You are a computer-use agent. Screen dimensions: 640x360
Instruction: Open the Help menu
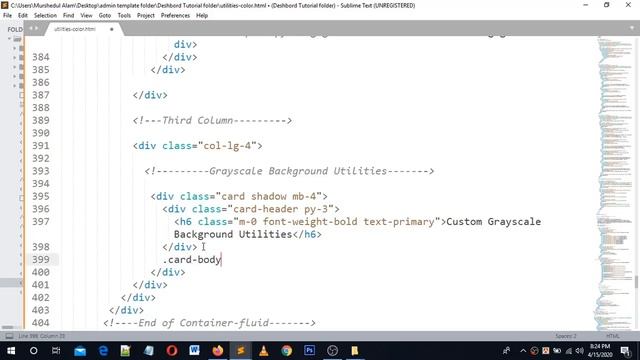tap(202, 16)
